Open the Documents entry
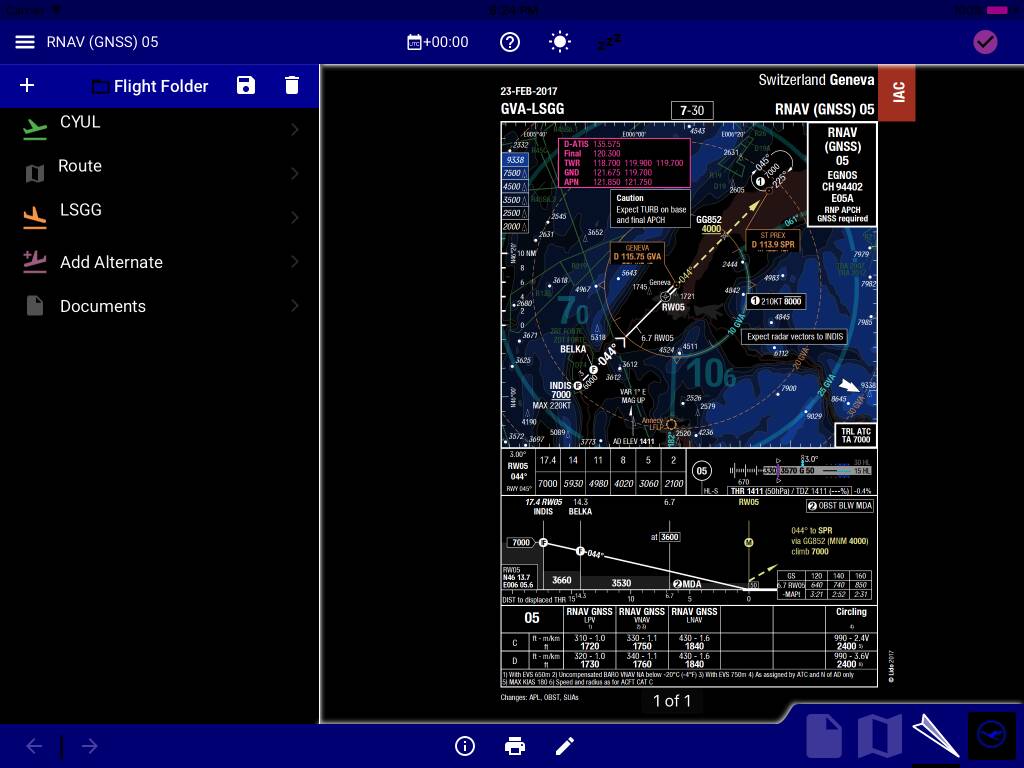Viewport: 1024px width, 768px height. [102, 306]
